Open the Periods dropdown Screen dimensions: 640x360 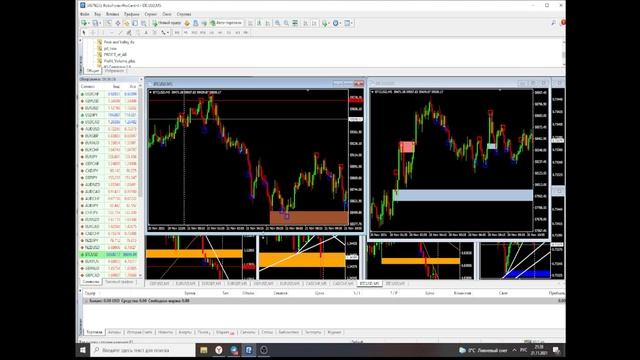pos(336,23)
